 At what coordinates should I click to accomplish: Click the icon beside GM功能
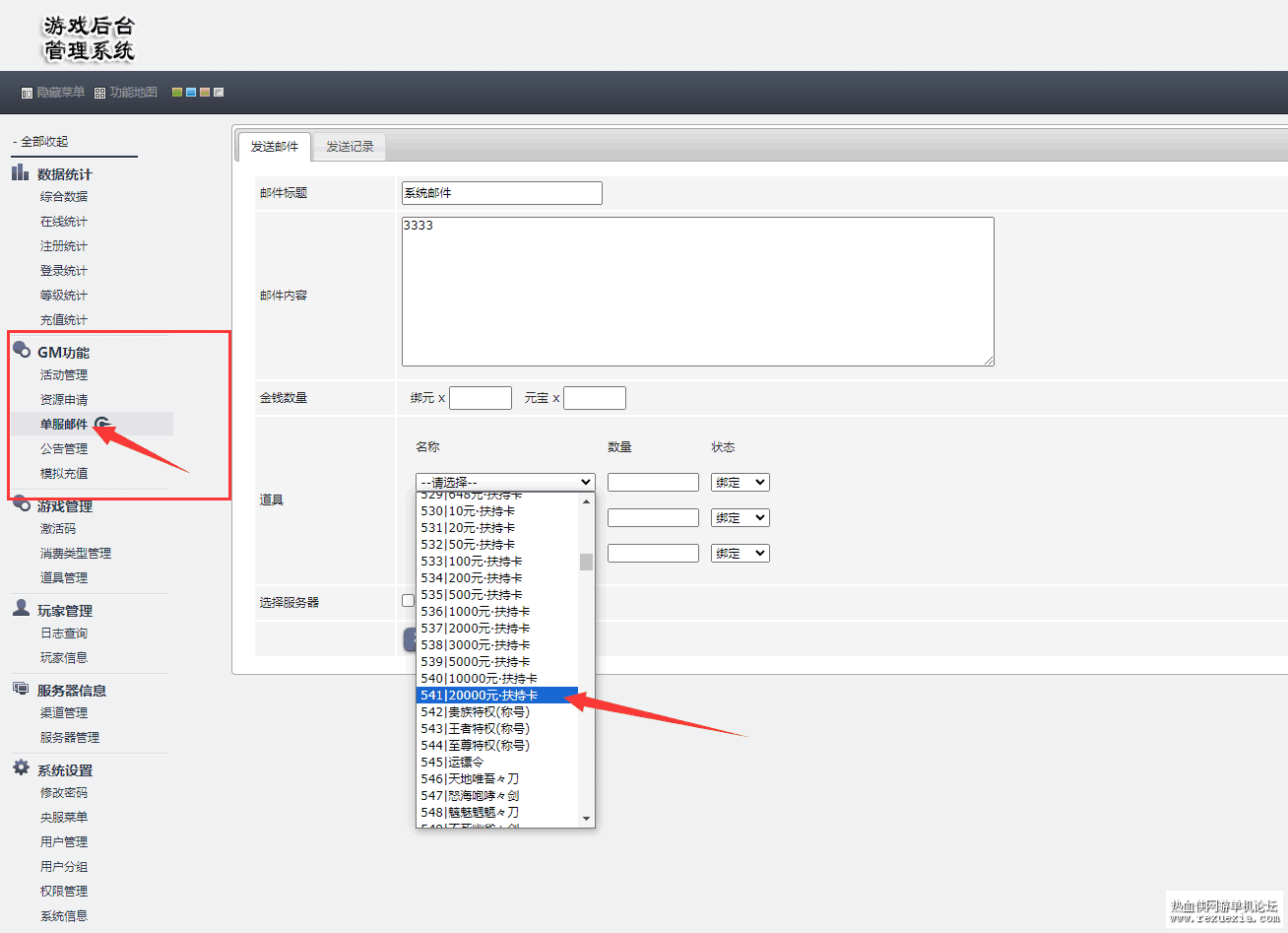[x=21, y=349]
